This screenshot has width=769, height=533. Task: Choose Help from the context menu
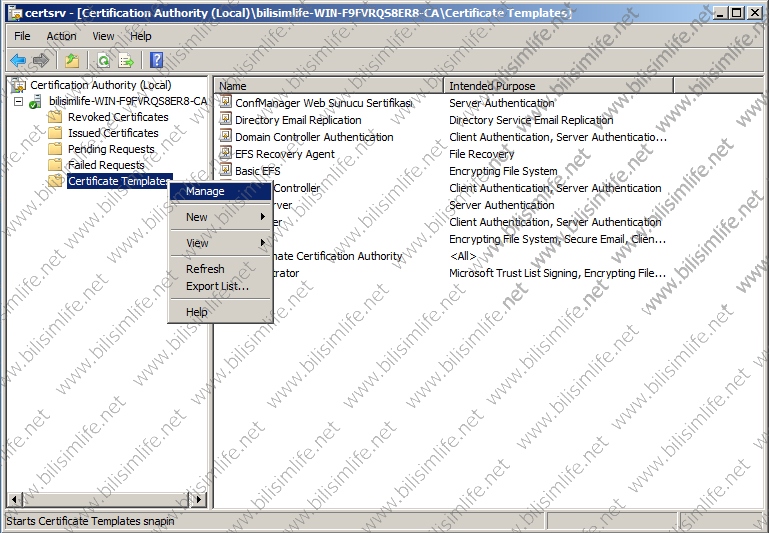pyautogui.click(x=220, y=312)
